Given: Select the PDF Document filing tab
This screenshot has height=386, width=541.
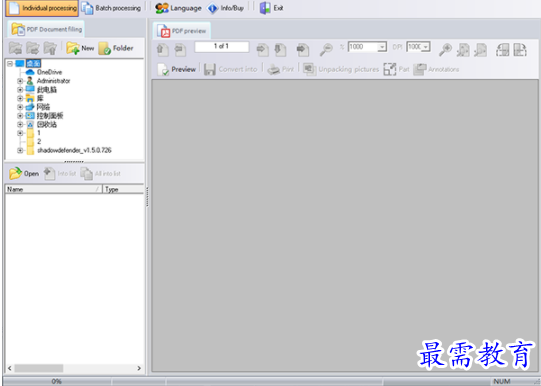Looking at the screenshot, I should (46, 29).
